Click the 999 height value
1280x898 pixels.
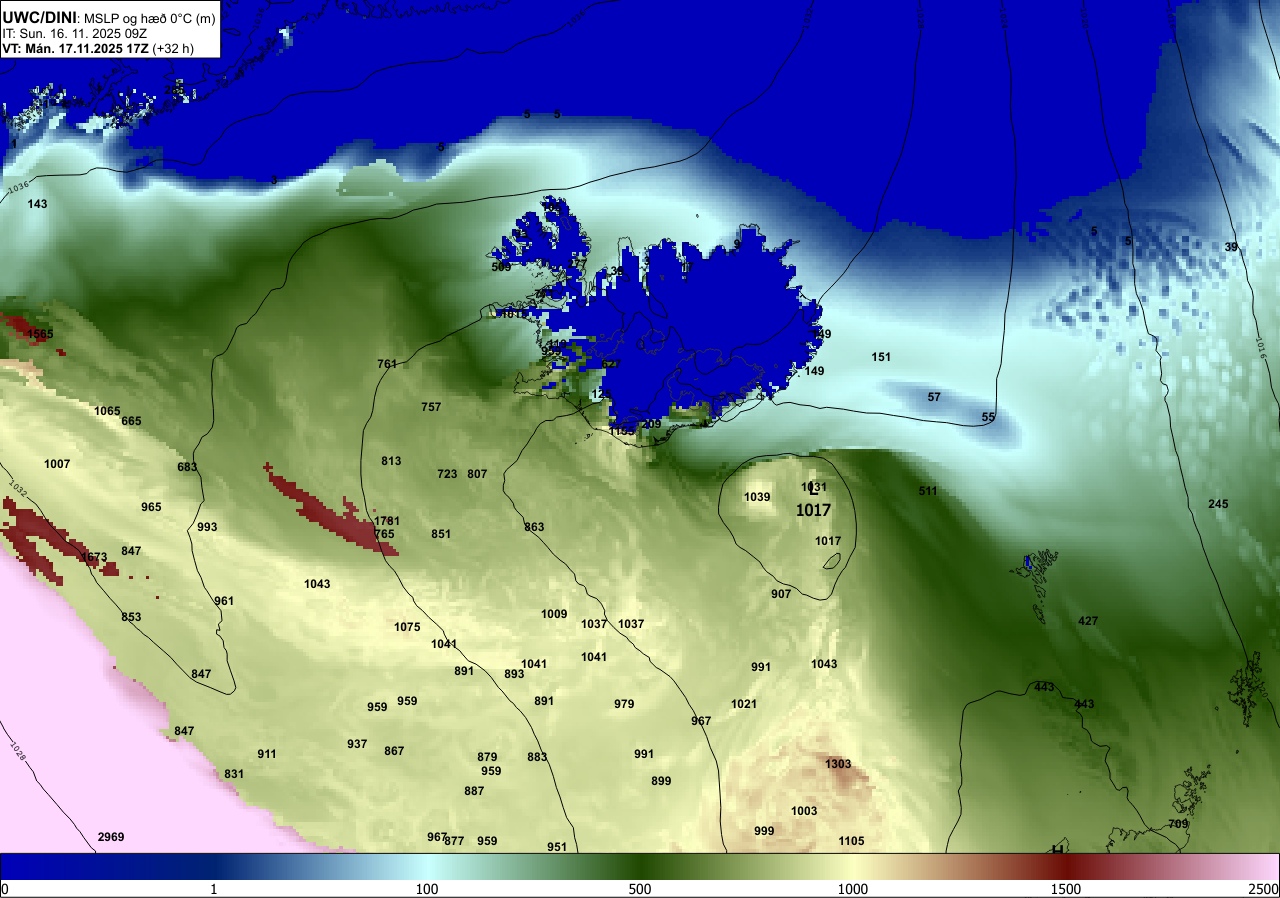coord(764,831)
